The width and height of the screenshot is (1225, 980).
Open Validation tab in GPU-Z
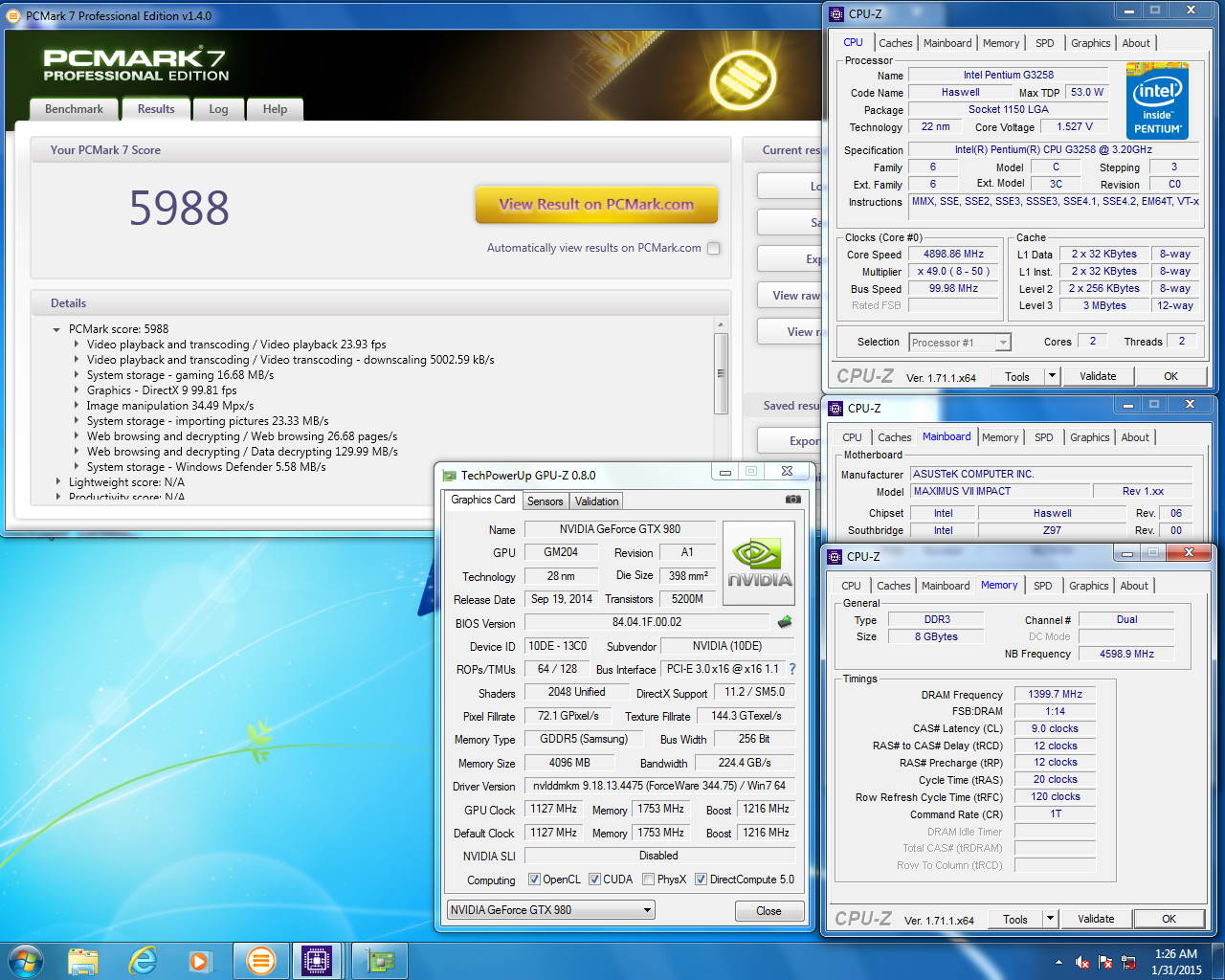pyautogui.click(x=596, y=501)
